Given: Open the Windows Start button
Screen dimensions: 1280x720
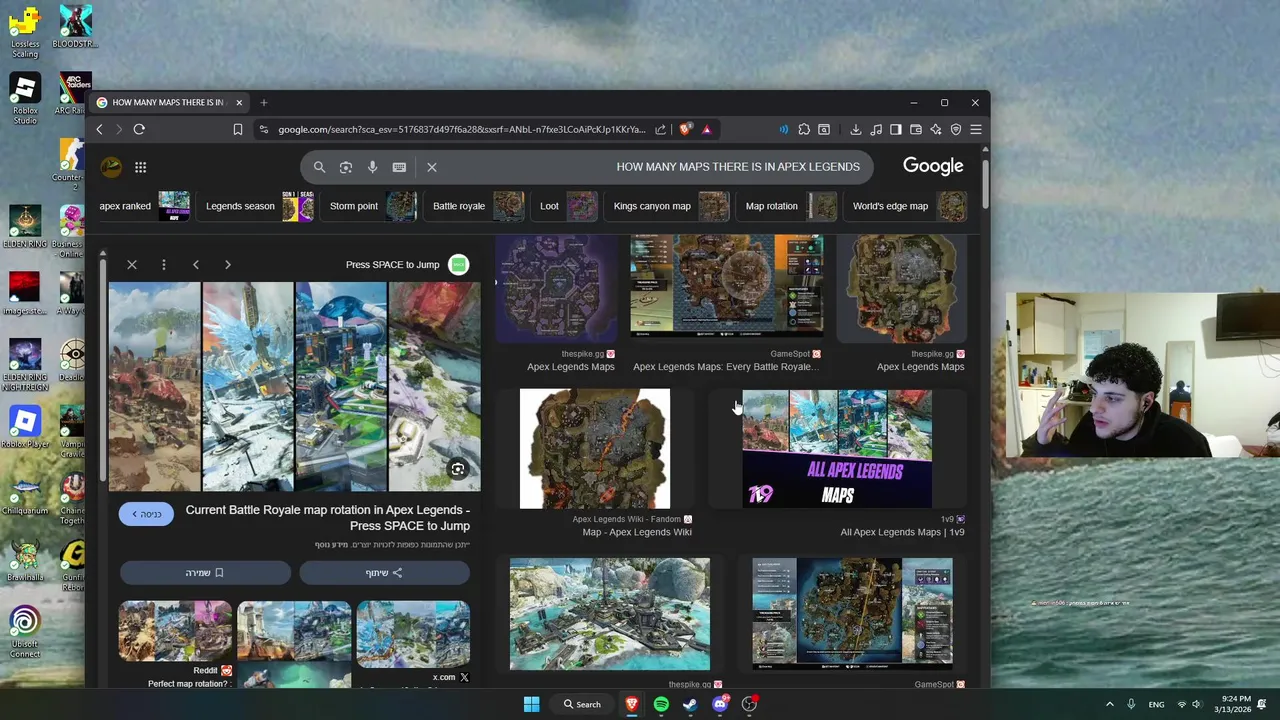Looking at the screenshot, I should coord(532,704).
